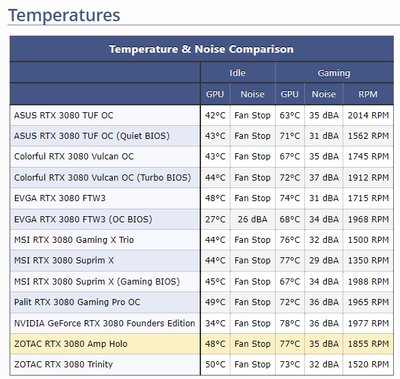The height and width of the screenshot is (379, 400).
Task: Click the 74°C gaming temperature cell
Action: (x=290, y=198)
